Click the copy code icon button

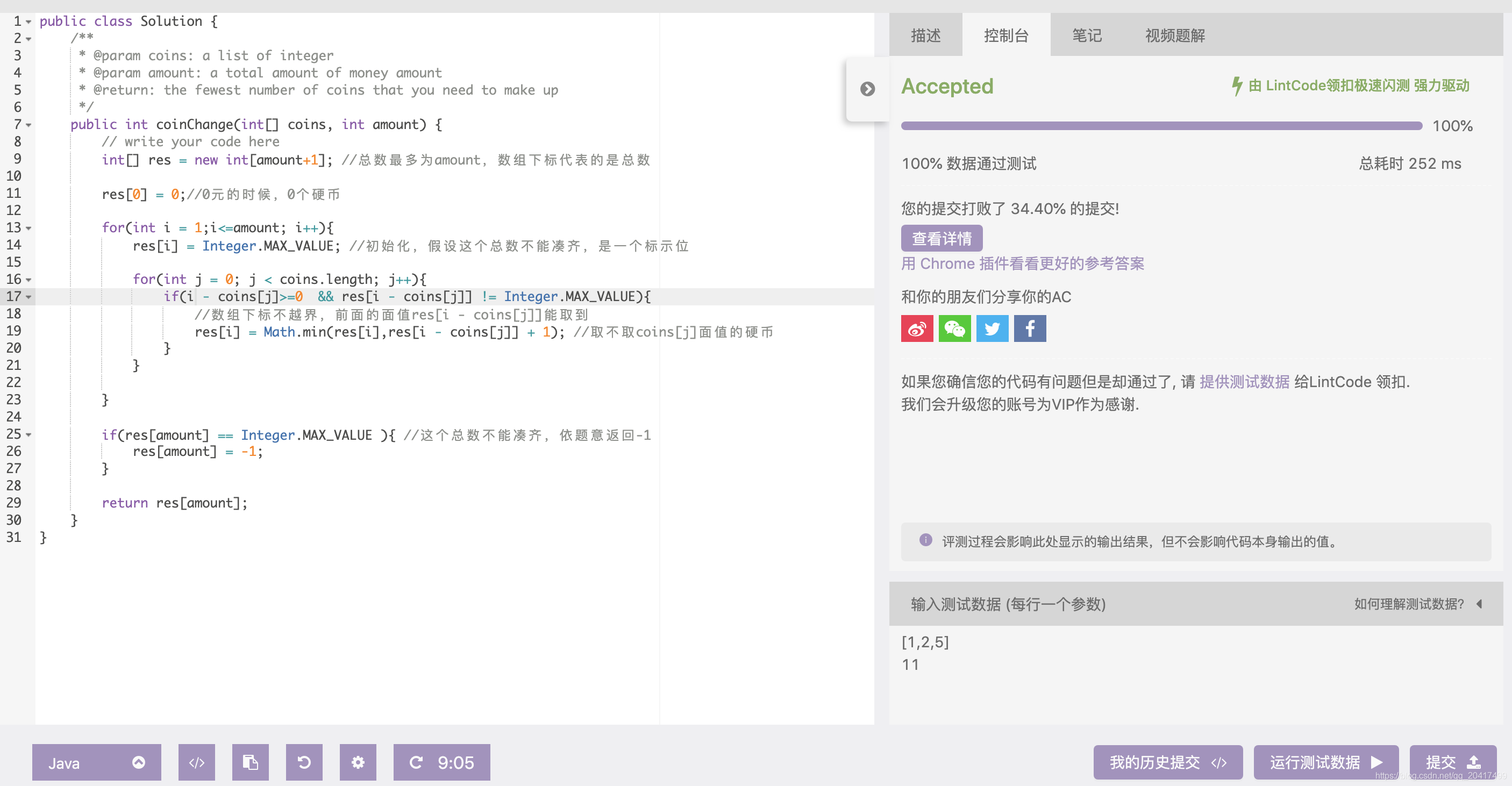coord(251,762)
